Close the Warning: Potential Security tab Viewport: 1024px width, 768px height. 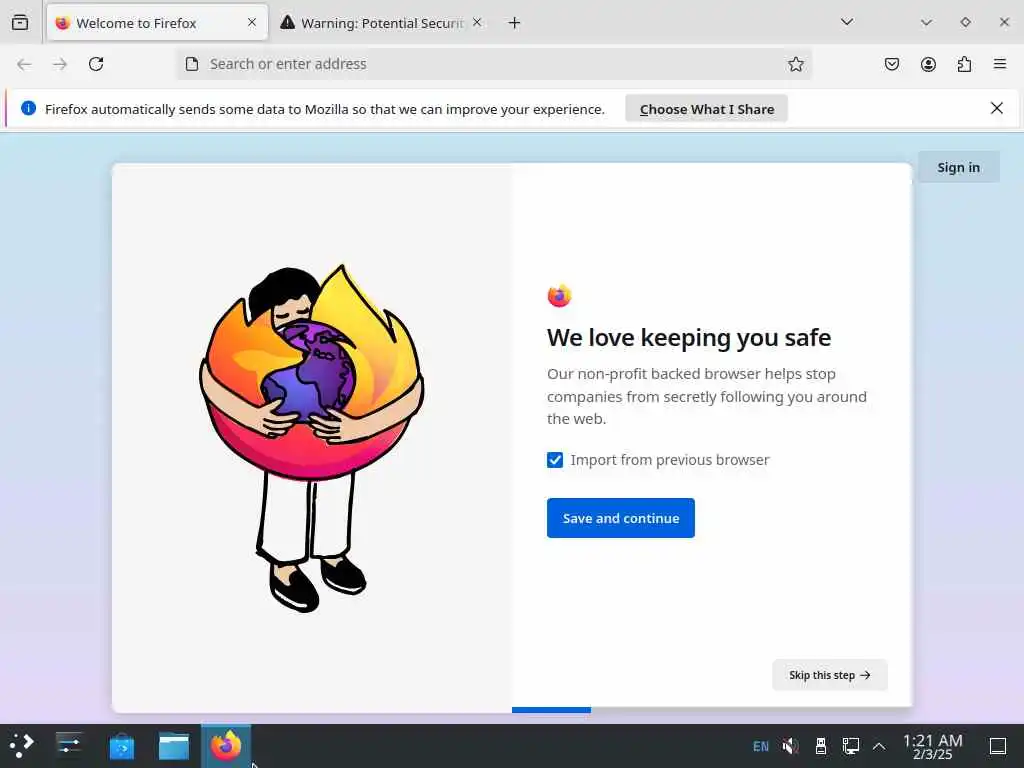coord(477,23)
